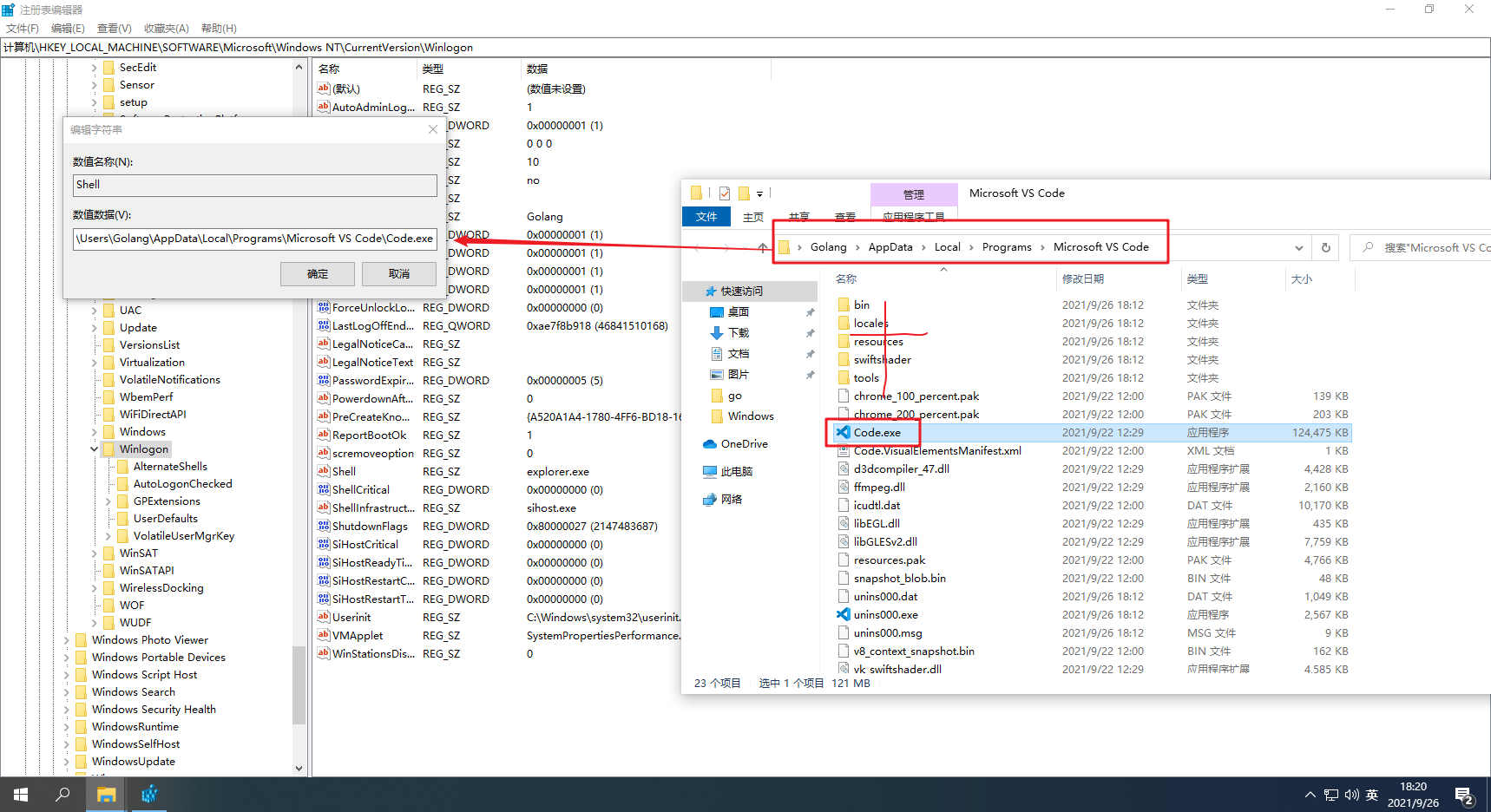Confirm the edit with 确定 button

tap(318, 274)
